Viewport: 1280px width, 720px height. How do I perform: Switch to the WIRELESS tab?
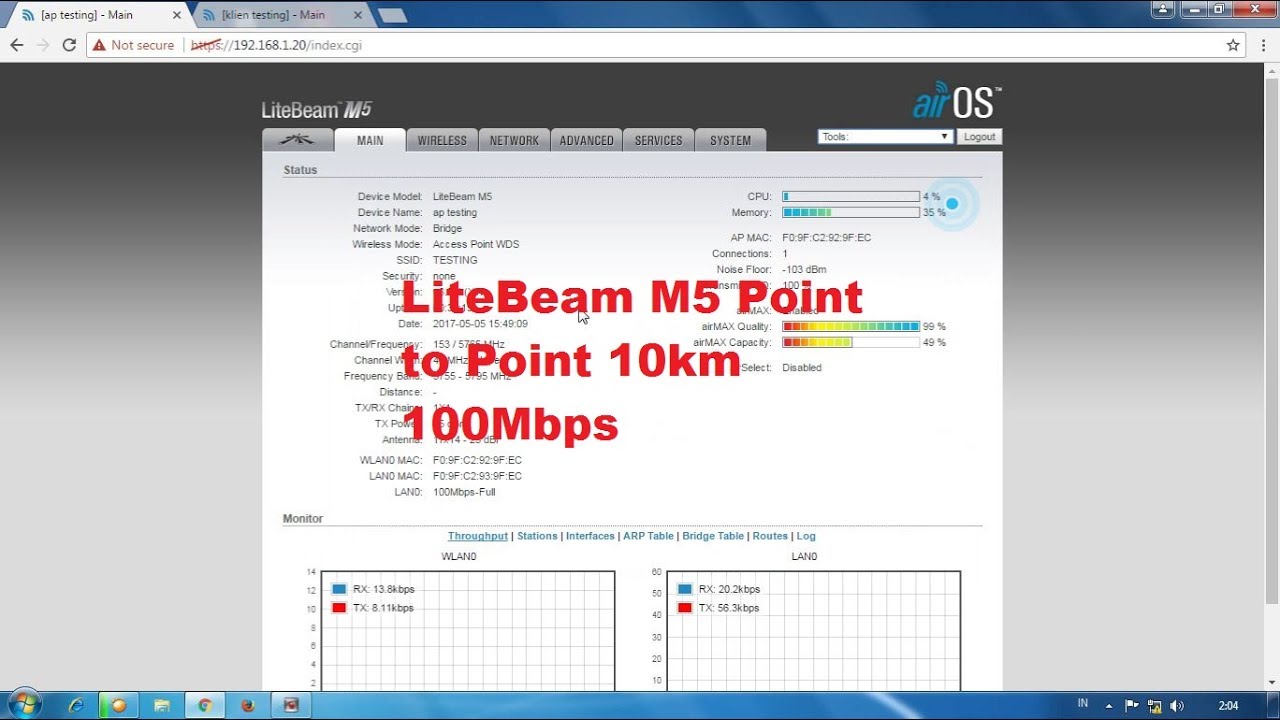coord(442,140)
